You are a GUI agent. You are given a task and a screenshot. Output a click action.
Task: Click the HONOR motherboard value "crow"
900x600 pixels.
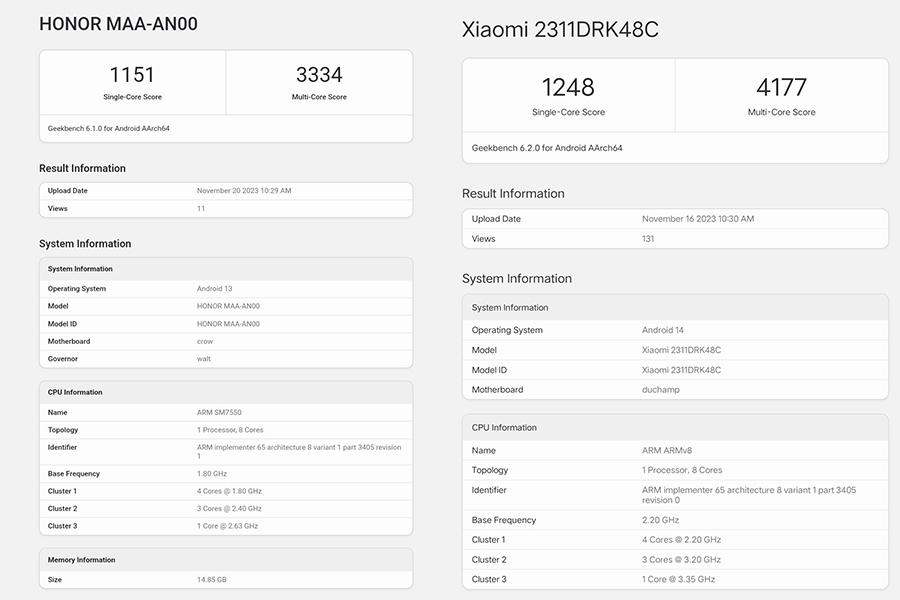pyautogui.click(x=205, y=342)
